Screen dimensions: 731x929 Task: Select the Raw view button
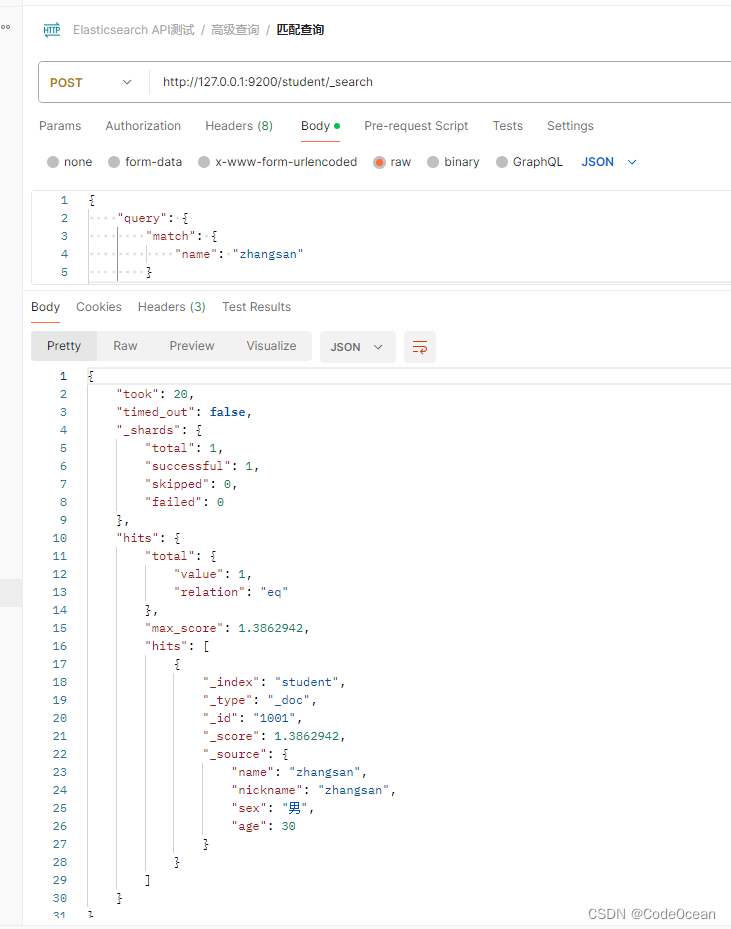tap(125, 346)
